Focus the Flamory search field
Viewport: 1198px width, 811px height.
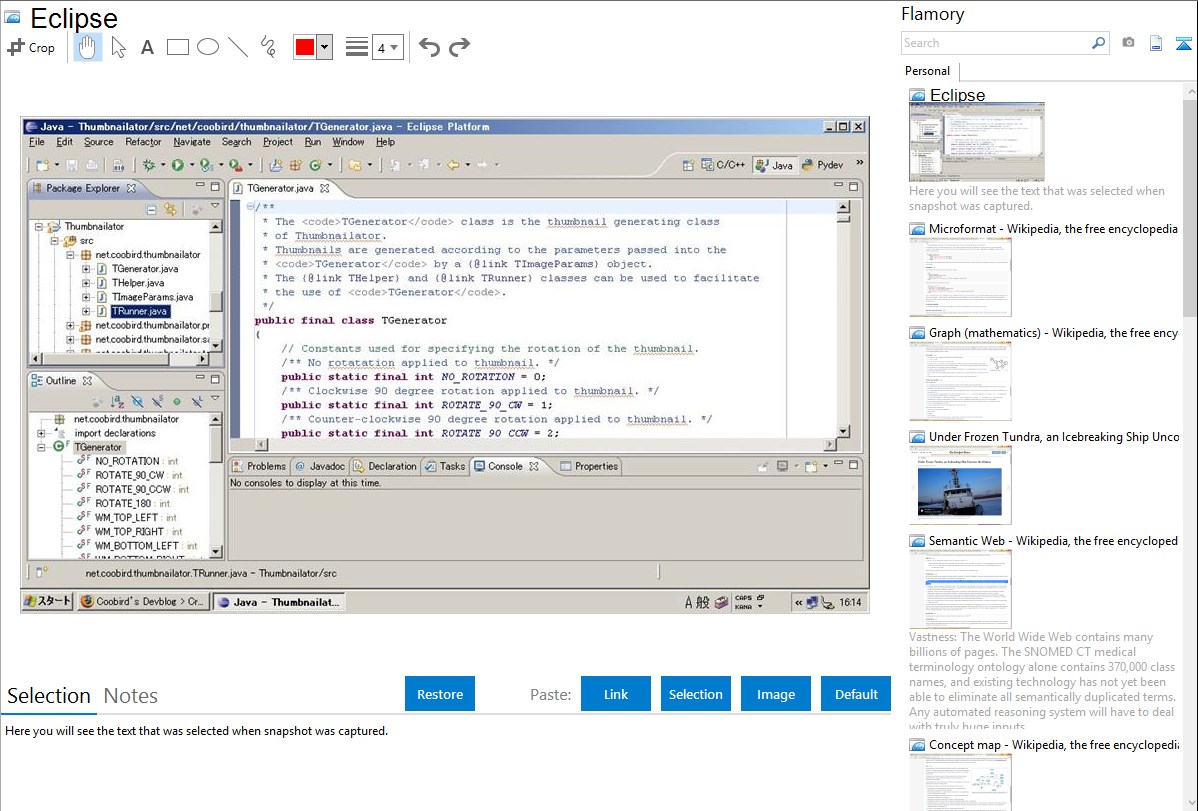point(995,43)
